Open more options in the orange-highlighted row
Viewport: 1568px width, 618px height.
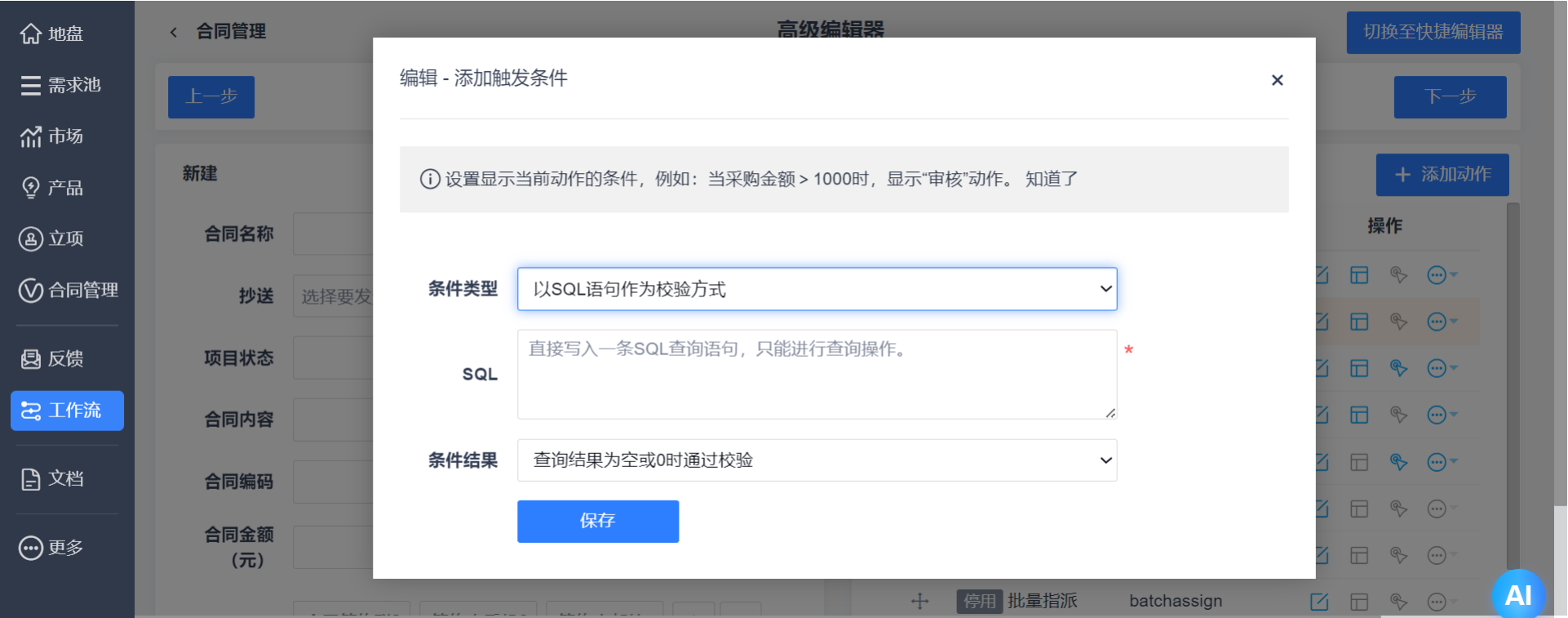coord(1441,322)
